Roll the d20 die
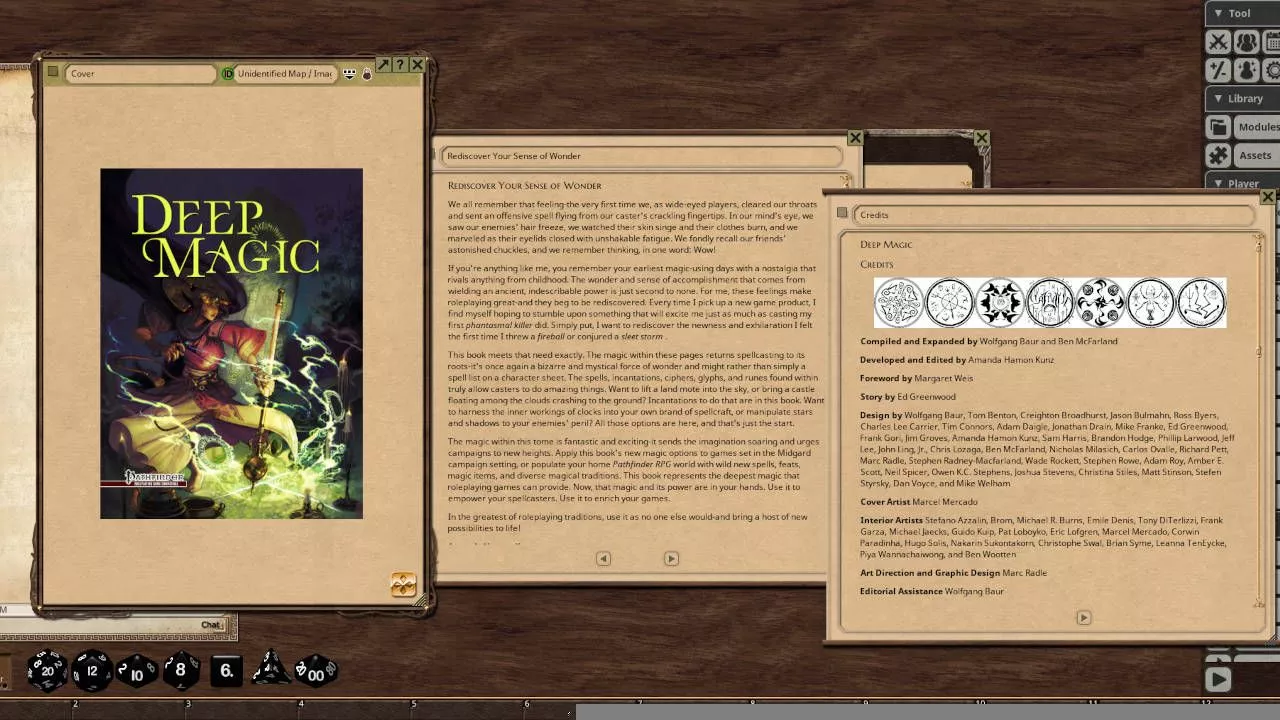Image resolution: width=1280 pixels, height=720 pixels. click(46, 670)
